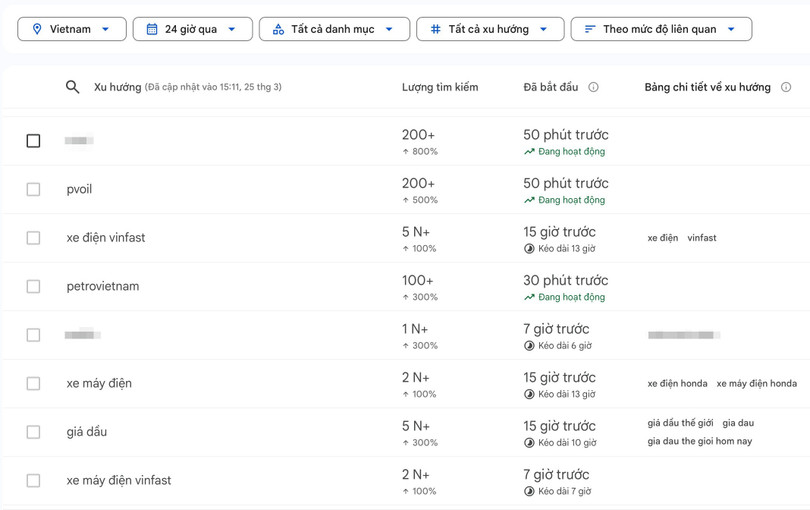Select the checkbox for xe điện vinfast
Viewport: 810px width, 510px height.
click(33, 238)
